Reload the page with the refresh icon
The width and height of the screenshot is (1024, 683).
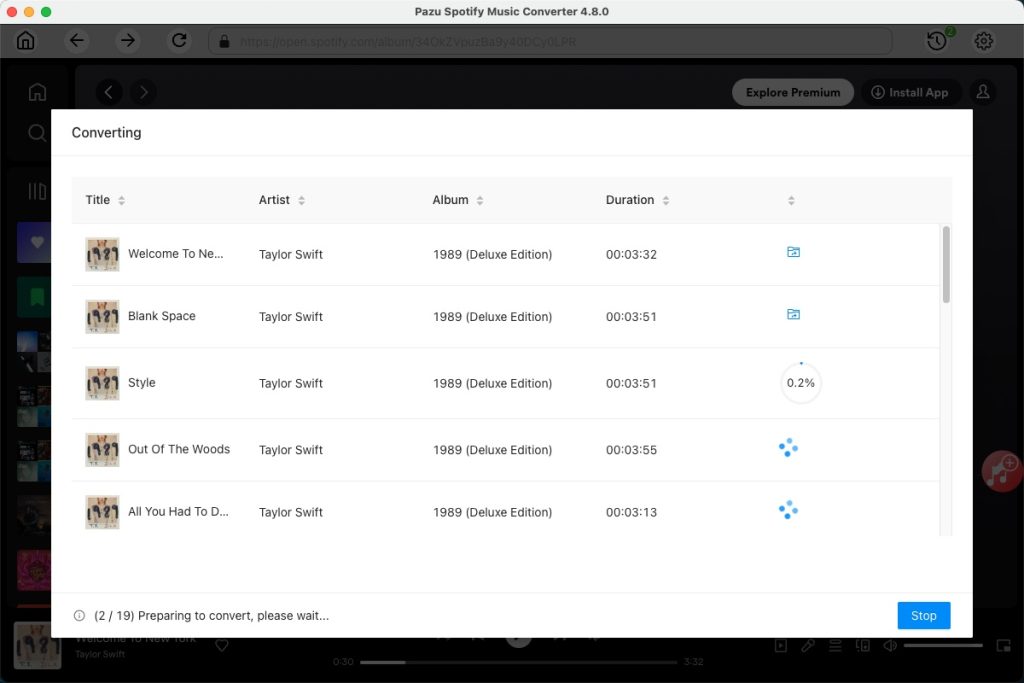[x=179, y=41]
